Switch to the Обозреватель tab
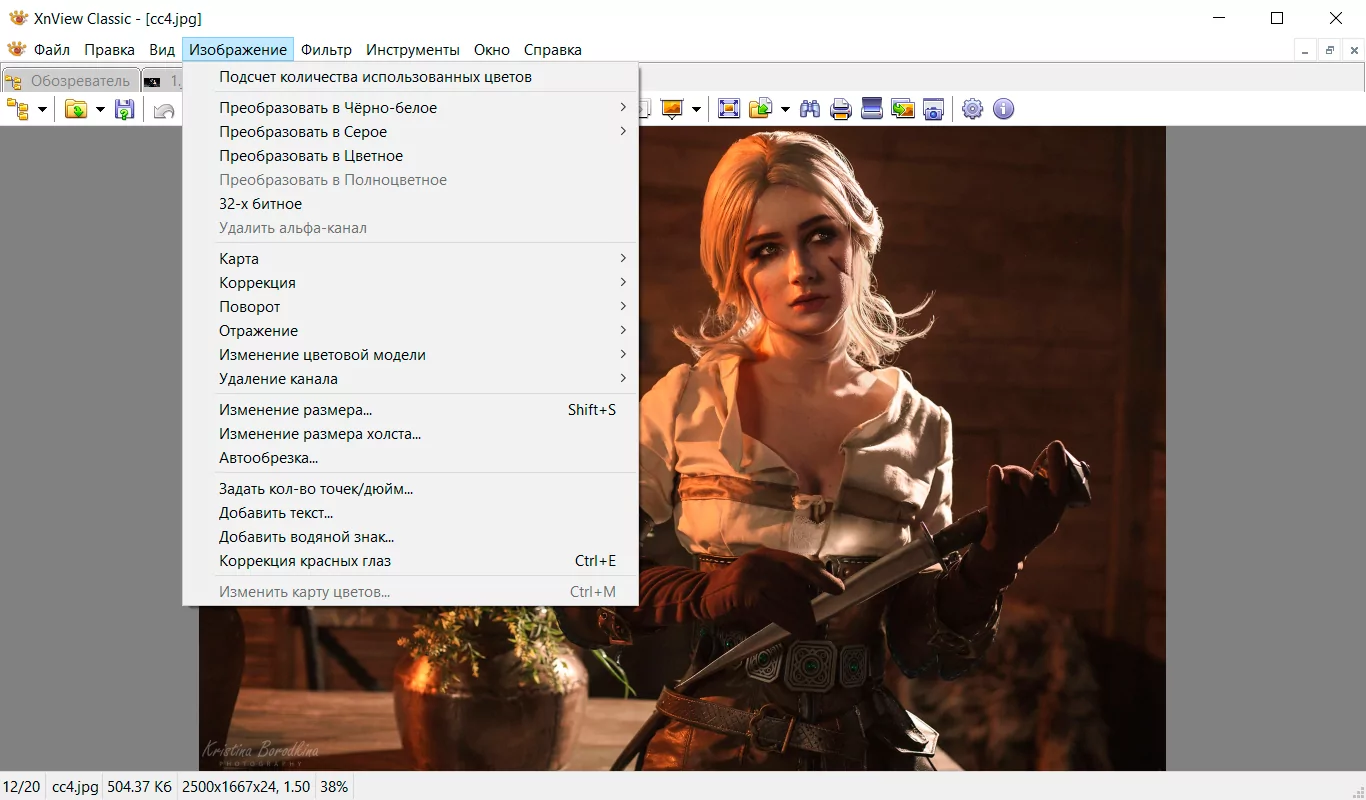1366x800 pixels. (69, 81)
